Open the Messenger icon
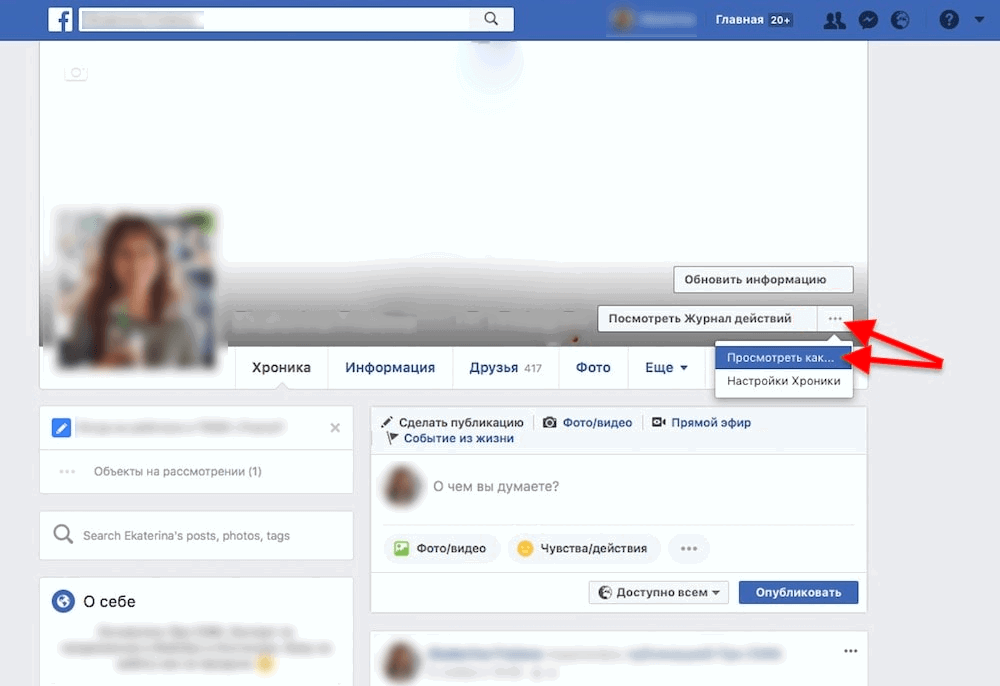The width and height of the screenshot is (1000, 686). (867, 19)
